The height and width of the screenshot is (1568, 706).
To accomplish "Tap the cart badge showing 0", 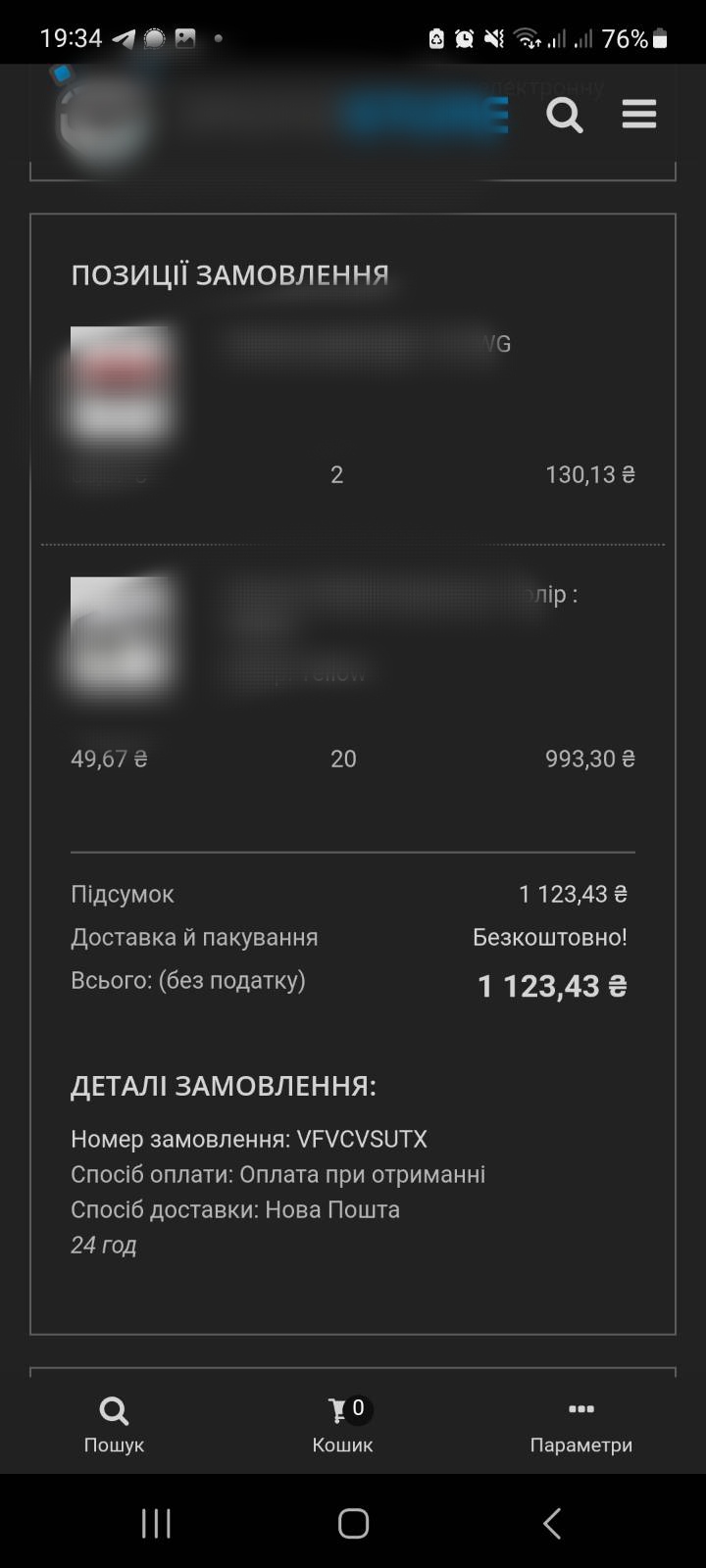I will (x=358, y=1408).
